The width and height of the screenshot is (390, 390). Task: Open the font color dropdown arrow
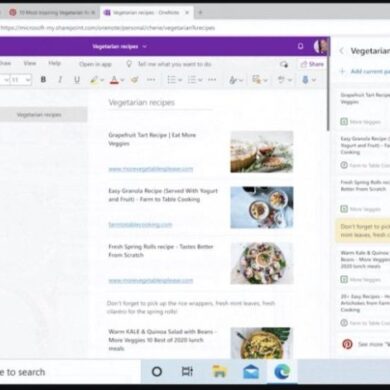[x=122, y=80]
